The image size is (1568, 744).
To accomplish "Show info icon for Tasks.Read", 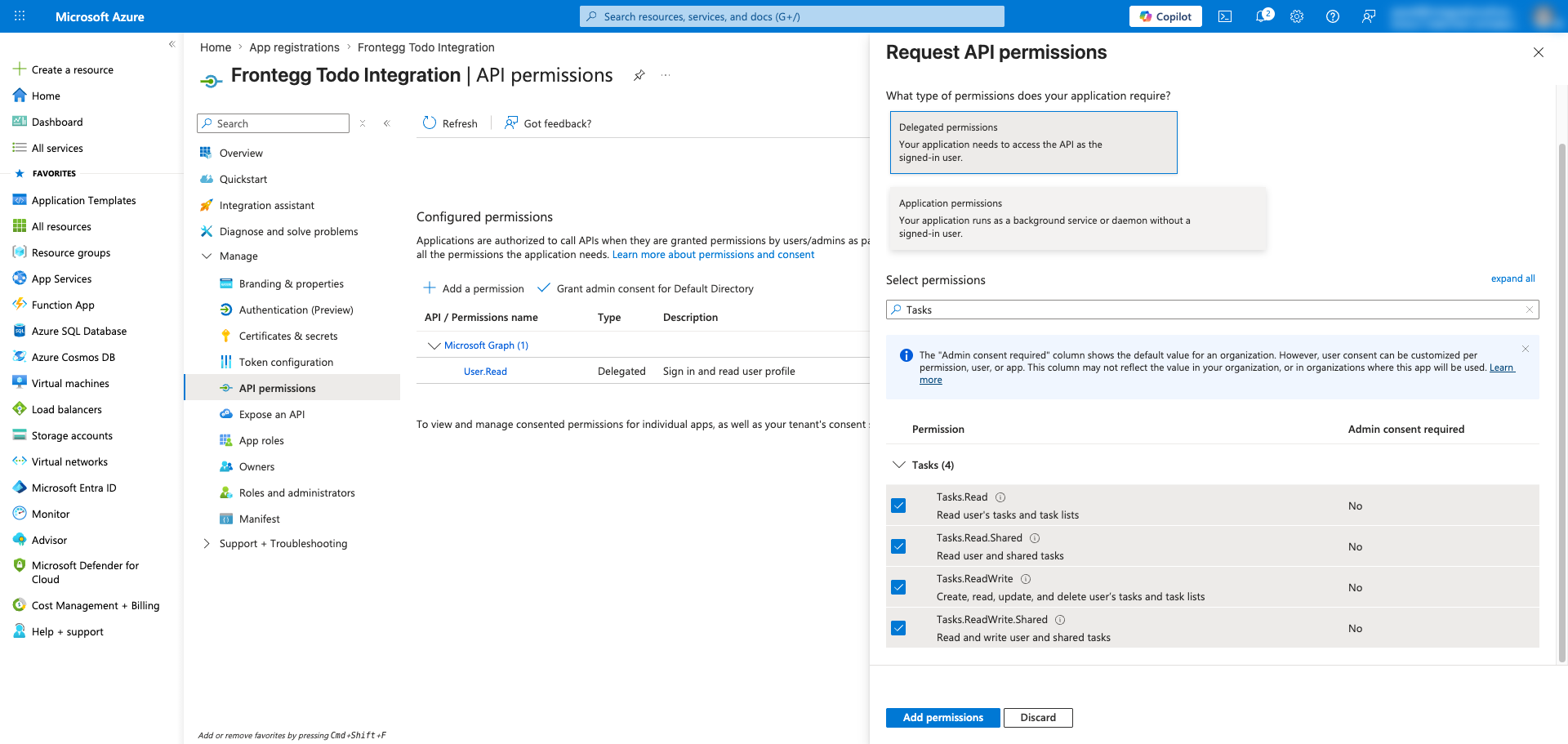I will click(1000, 497).
